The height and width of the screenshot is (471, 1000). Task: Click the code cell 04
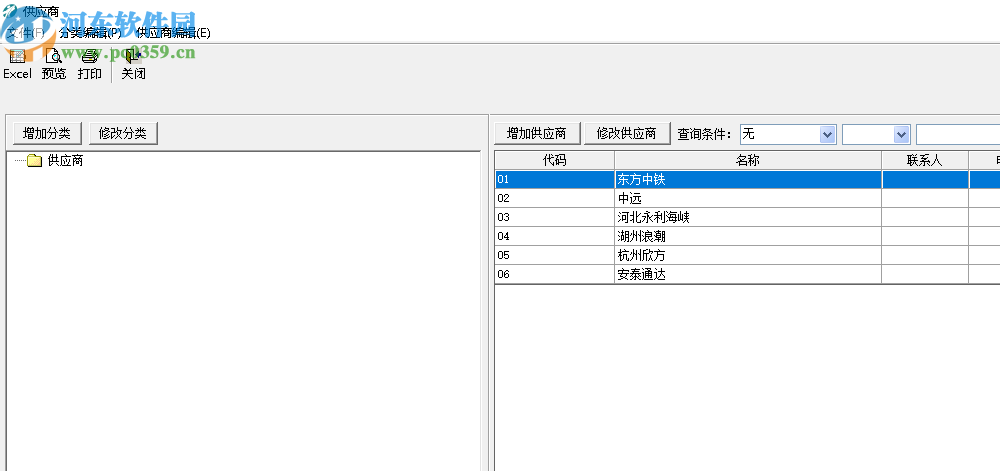pos(554,236)
